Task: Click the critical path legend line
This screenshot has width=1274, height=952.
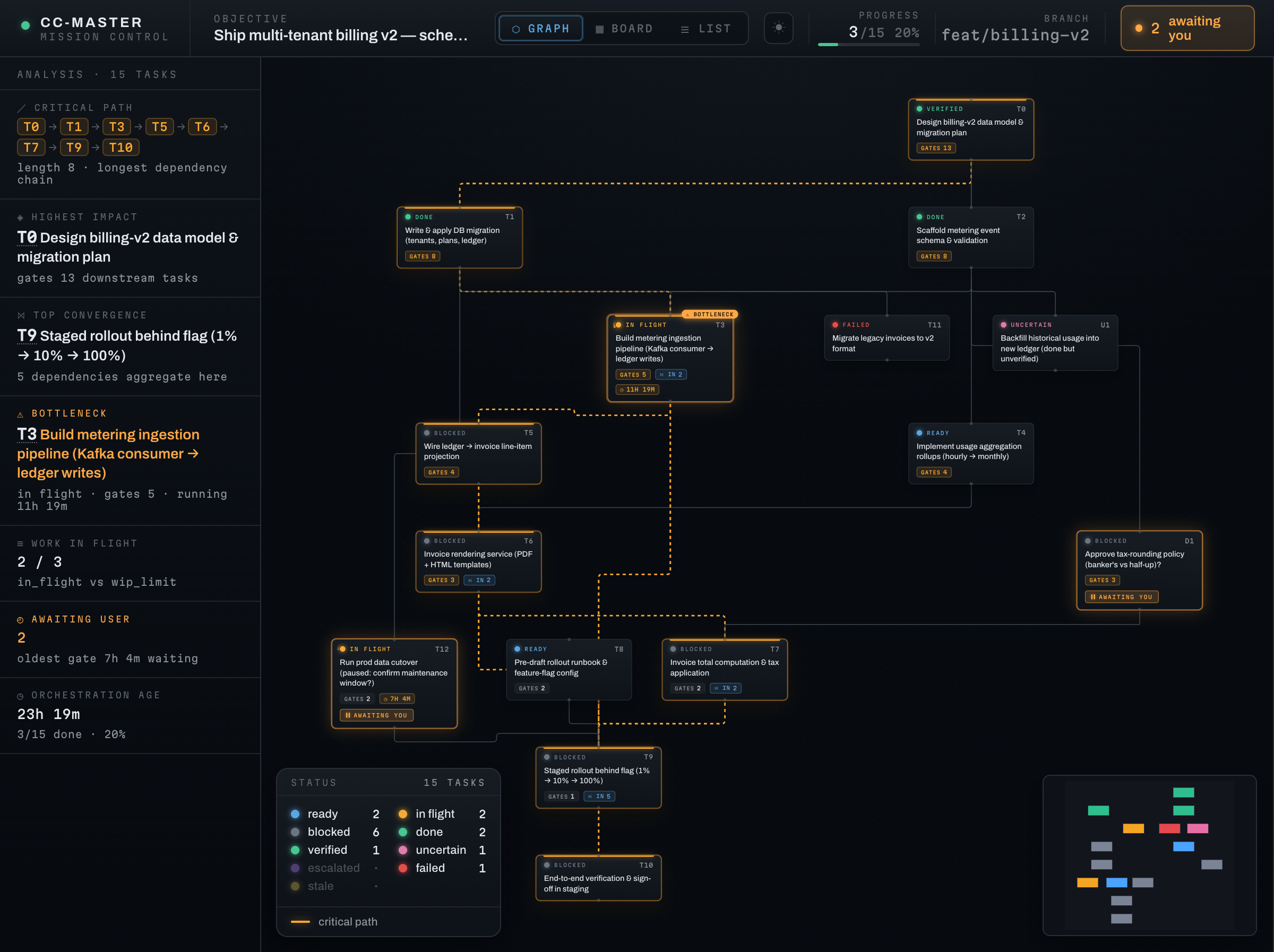Action: pyautogui.click(x=300, y=922)
